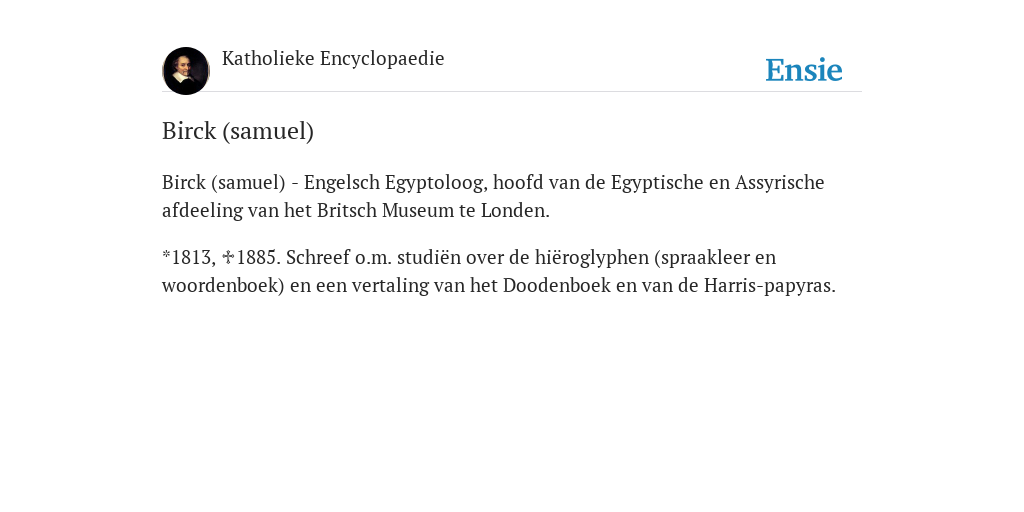Click the word Doodenboek
1024x512 pixels.
coord(556,285)
